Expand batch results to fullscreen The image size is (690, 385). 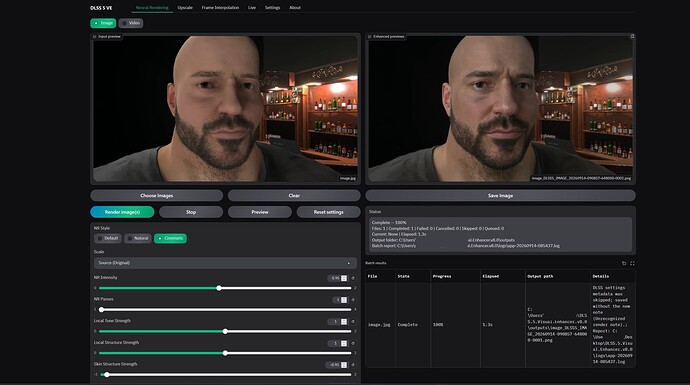click(x=632, y=263)
